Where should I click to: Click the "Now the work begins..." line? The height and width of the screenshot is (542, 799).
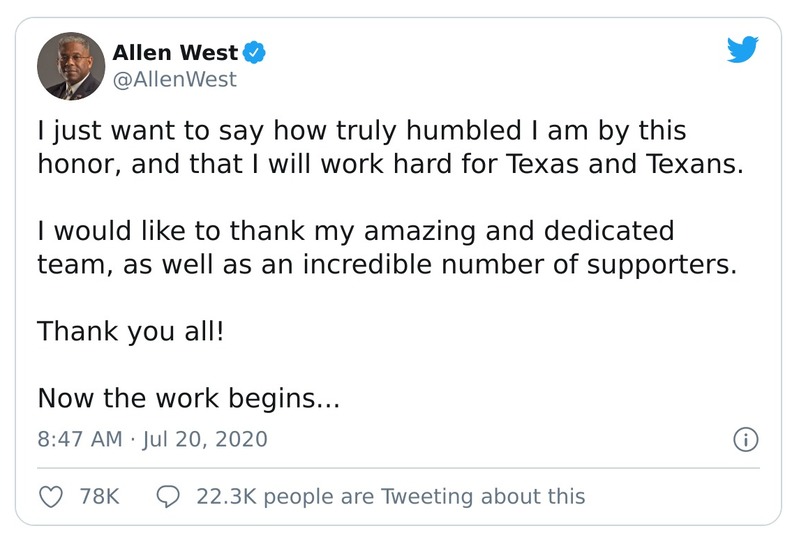point(189,399)
